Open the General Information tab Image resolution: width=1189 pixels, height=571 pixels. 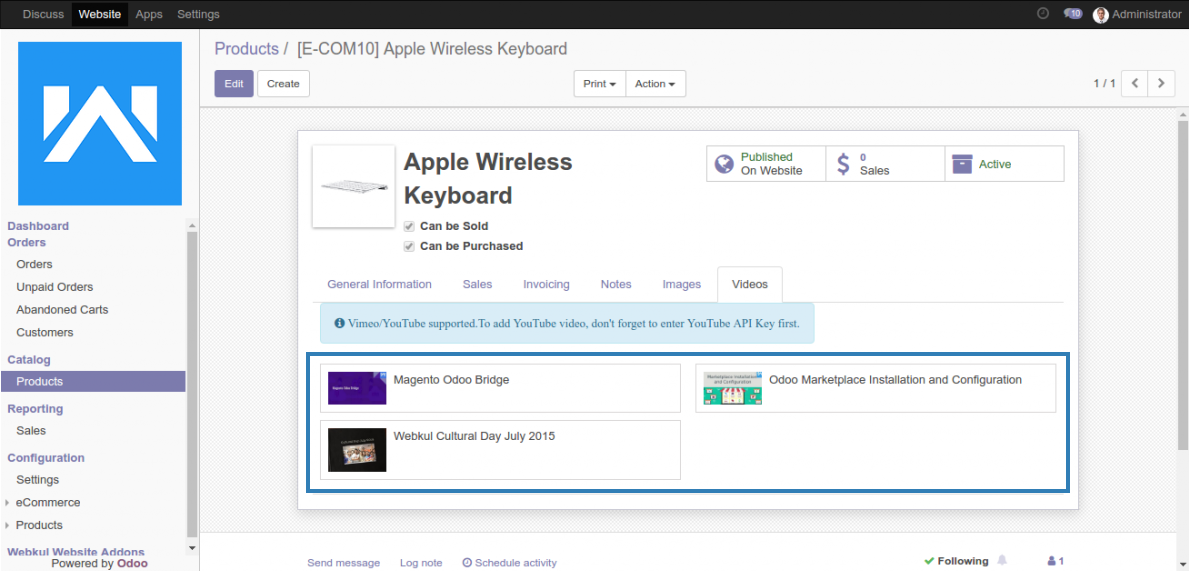[379, 285]
